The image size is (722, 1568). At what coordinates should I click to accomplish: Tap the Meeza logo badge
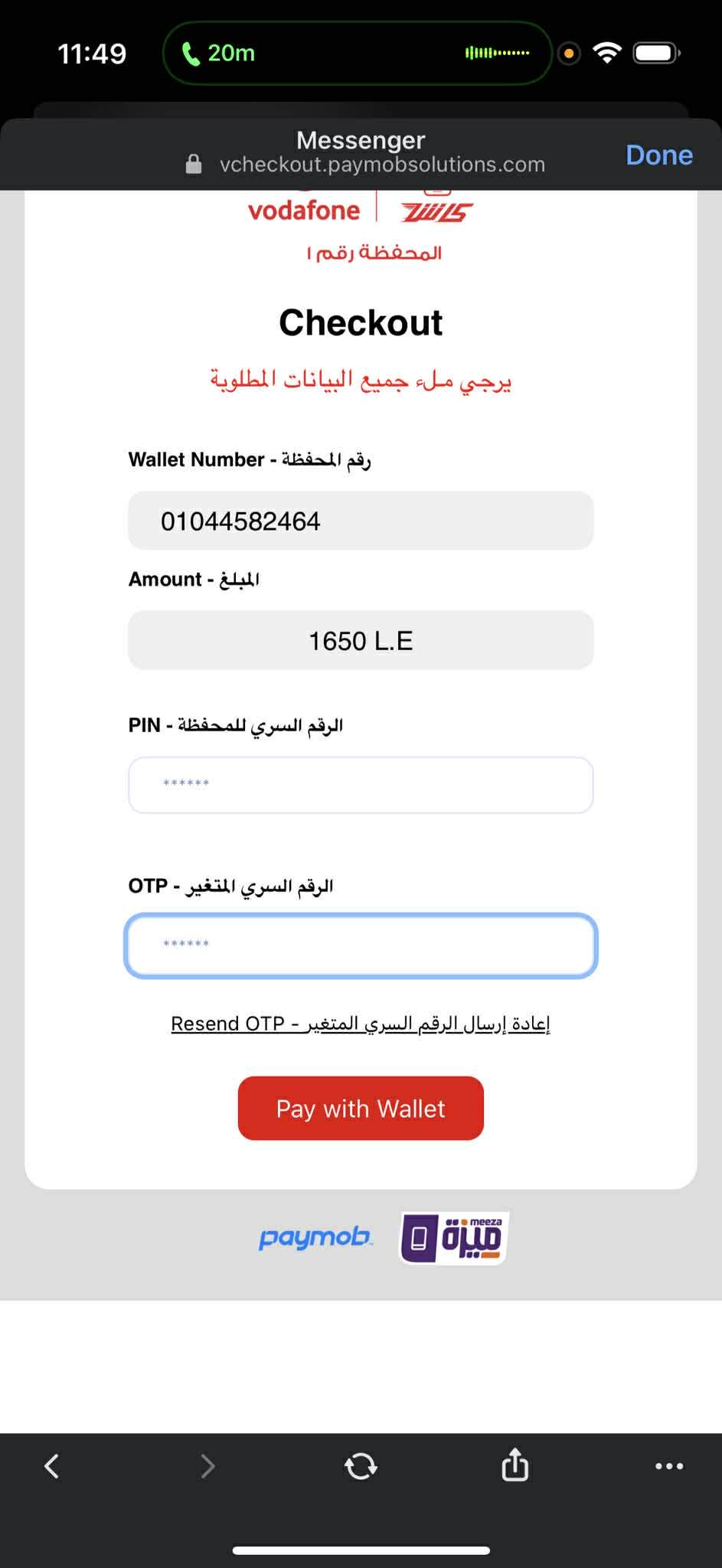(x=454, y=1237)
